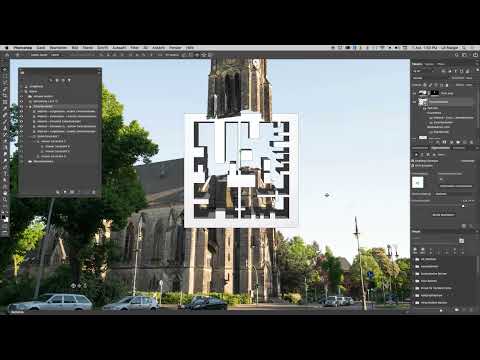Click the render icon at 3D panel bottom
Image resolution: width=480 pixels, height=360 pixels.
pos(72,192)
